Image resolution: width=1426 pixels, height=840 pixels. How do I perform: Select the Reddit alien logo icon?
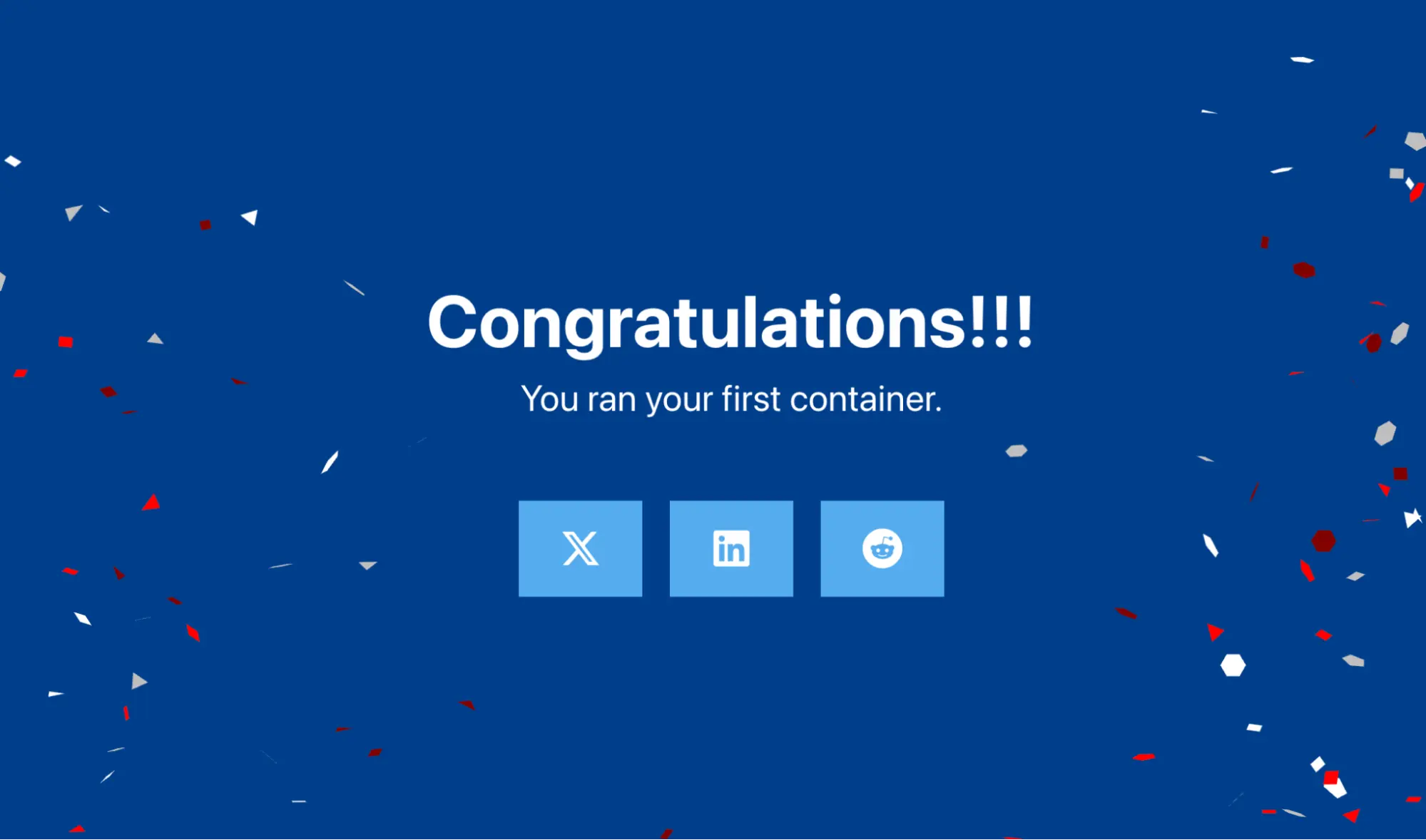pos(880,548)
